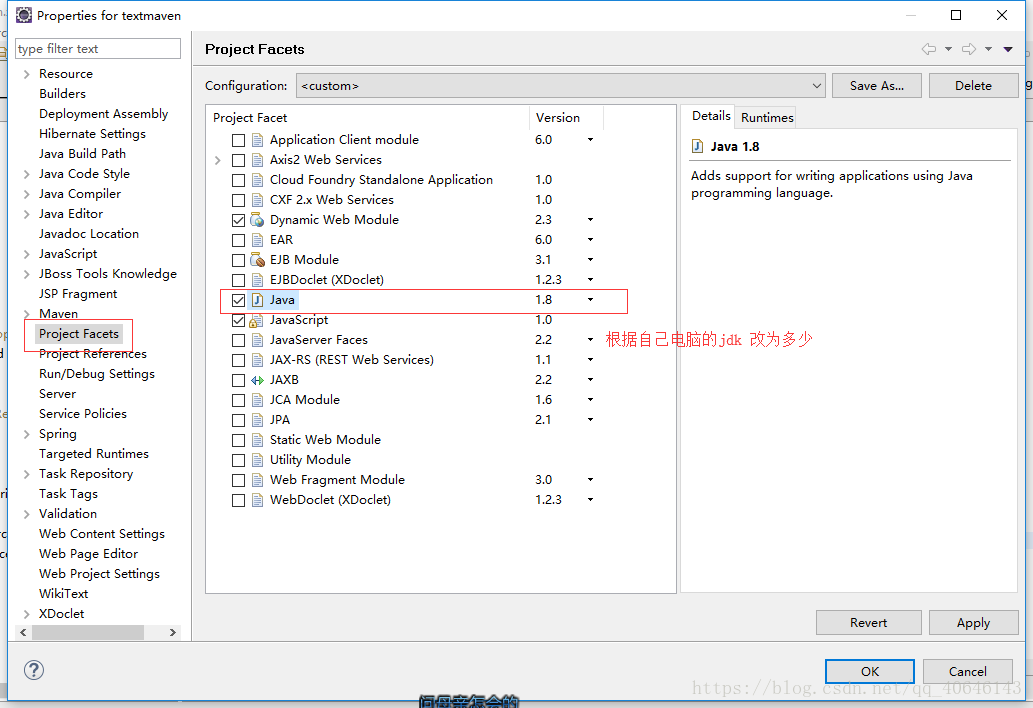Click the Cloud Foundry Standalone Application icon
1033x708 pixels.
258,180
